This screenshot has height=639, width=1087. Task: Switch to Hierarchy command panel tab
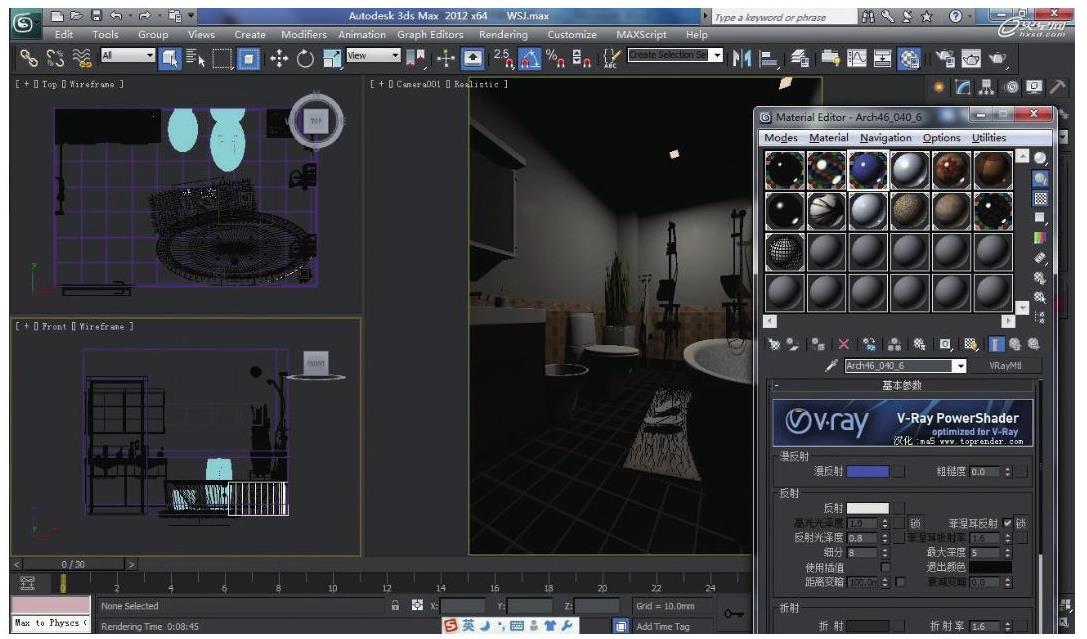(985, 87)
